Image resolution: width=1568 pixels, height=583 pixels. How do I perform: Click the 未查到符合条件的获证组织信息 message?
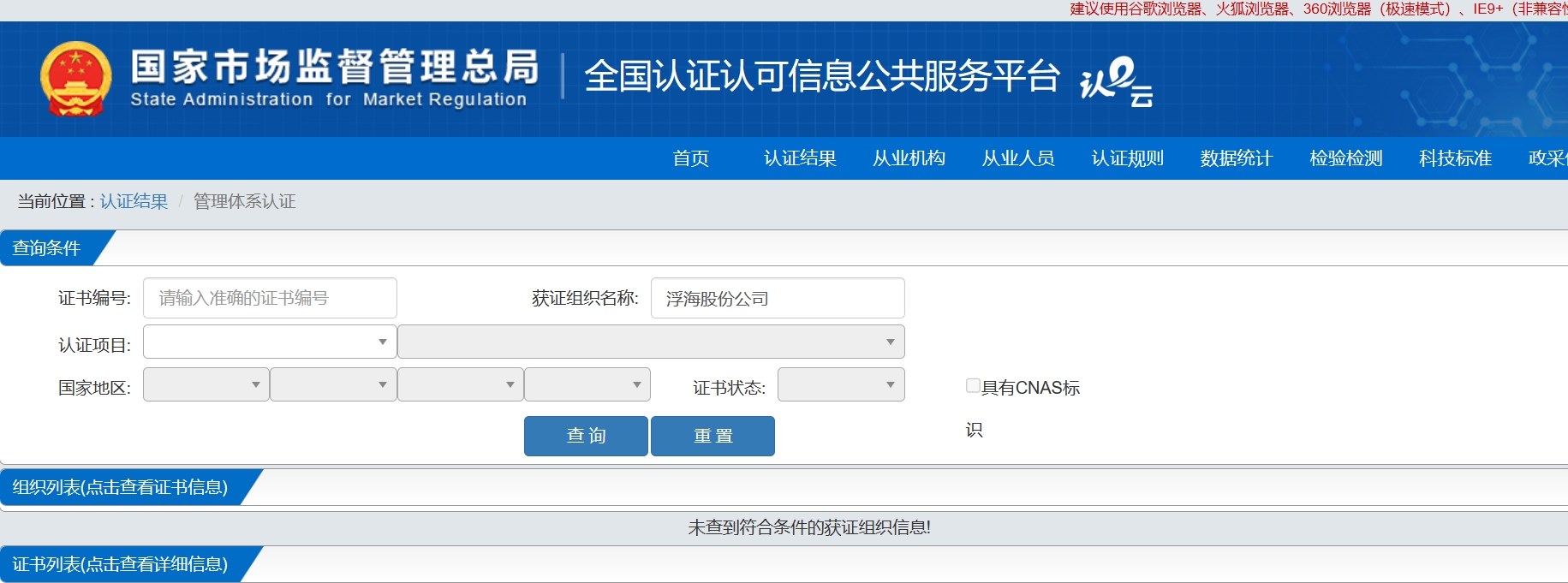coord(809,527)
